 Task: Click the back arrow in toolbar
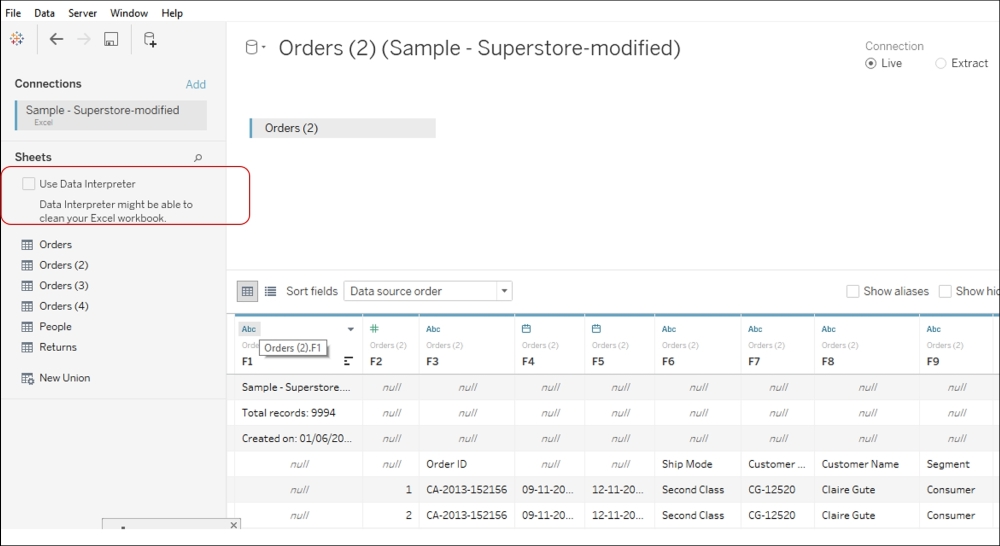(x=56, y=39)
